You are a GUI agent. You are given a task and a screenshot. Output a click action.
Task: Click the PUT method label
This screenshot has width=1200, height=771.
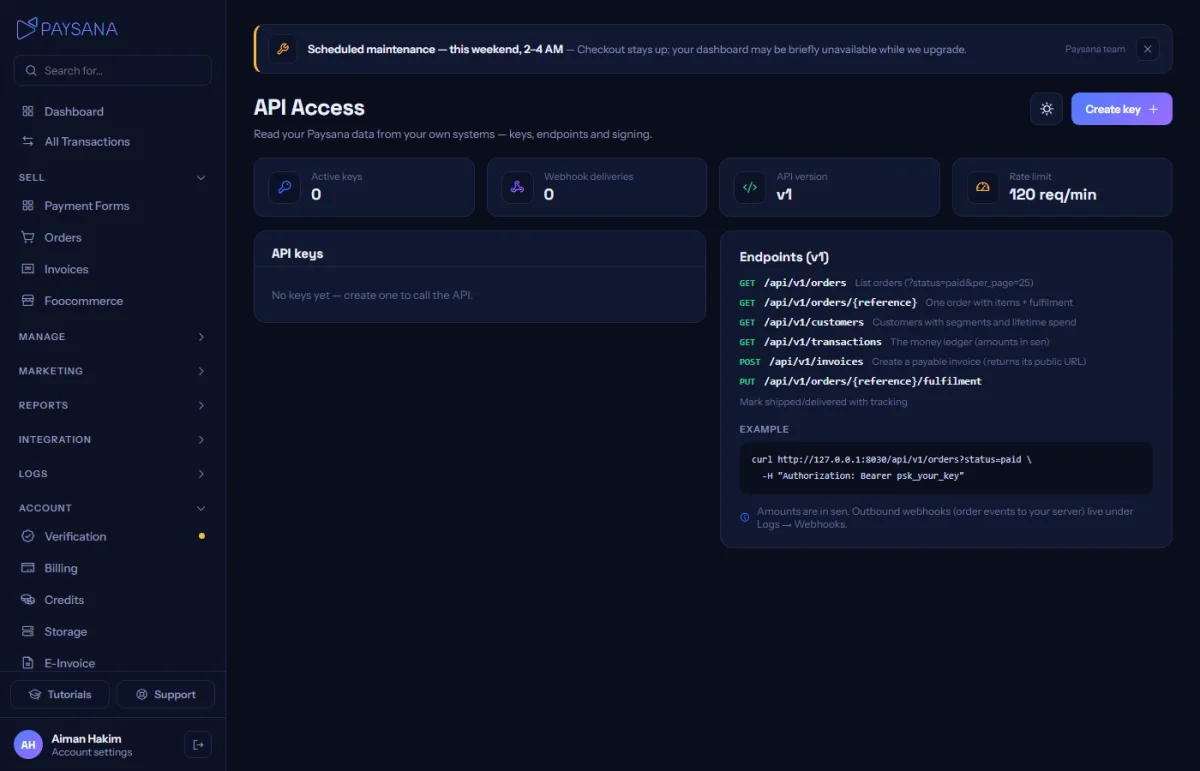point(747,381)
